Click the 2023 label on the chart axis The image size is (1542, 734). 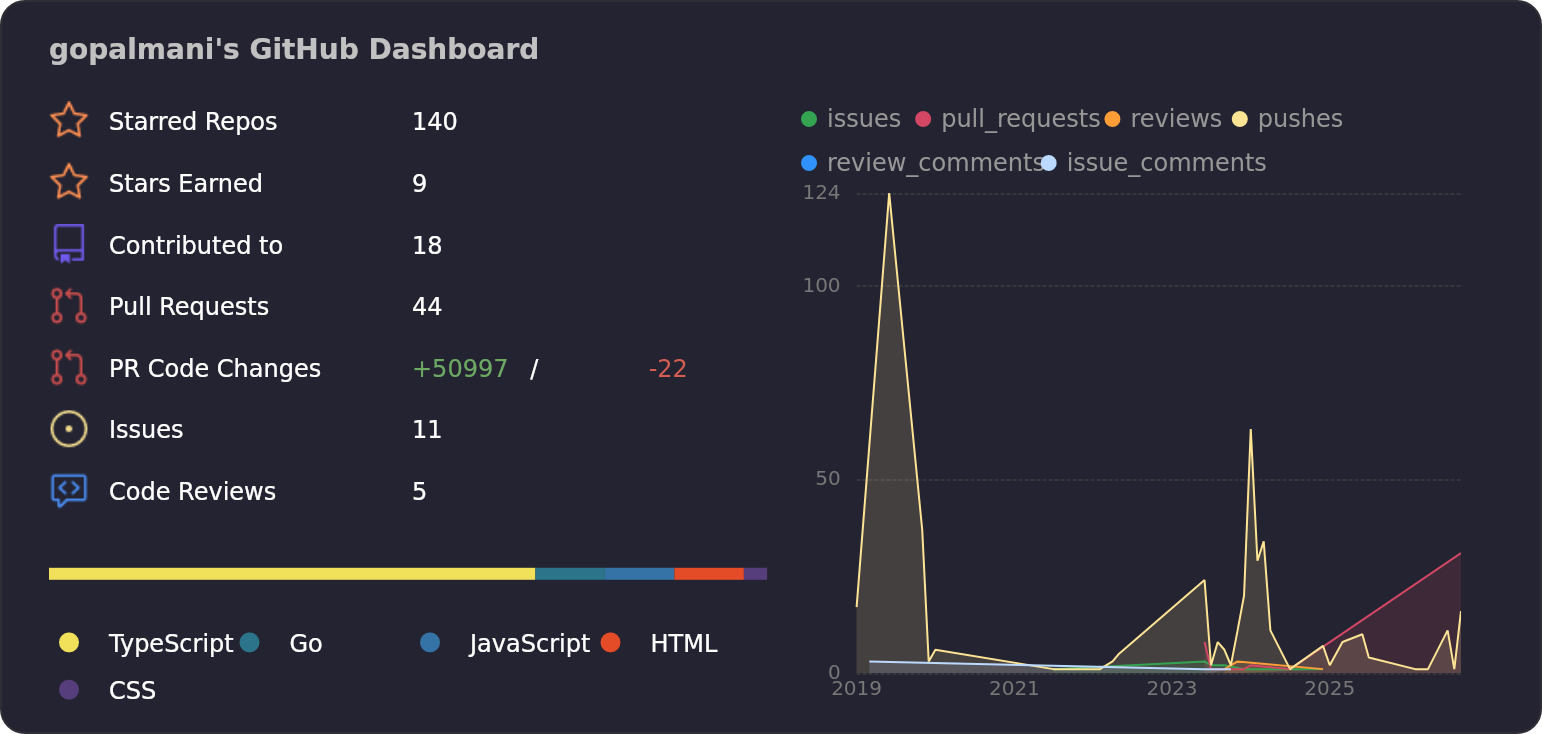pyautogui.click(x=1171, y=688)
